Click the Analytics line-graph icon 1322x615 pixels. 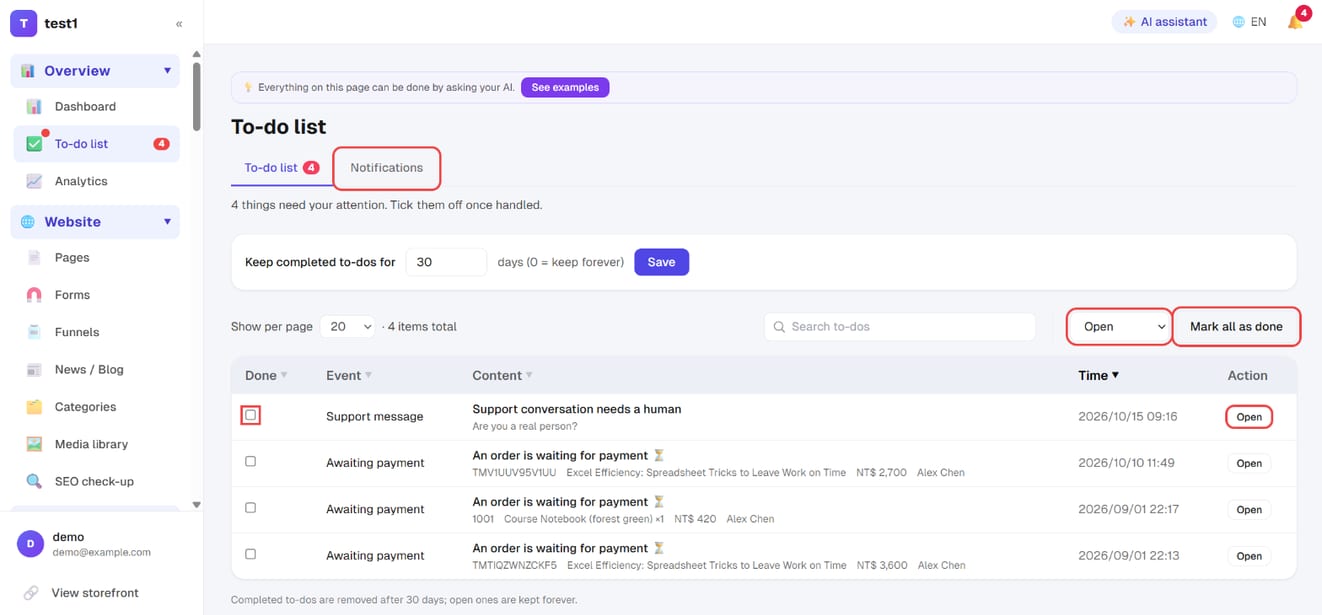click(34, 181)
